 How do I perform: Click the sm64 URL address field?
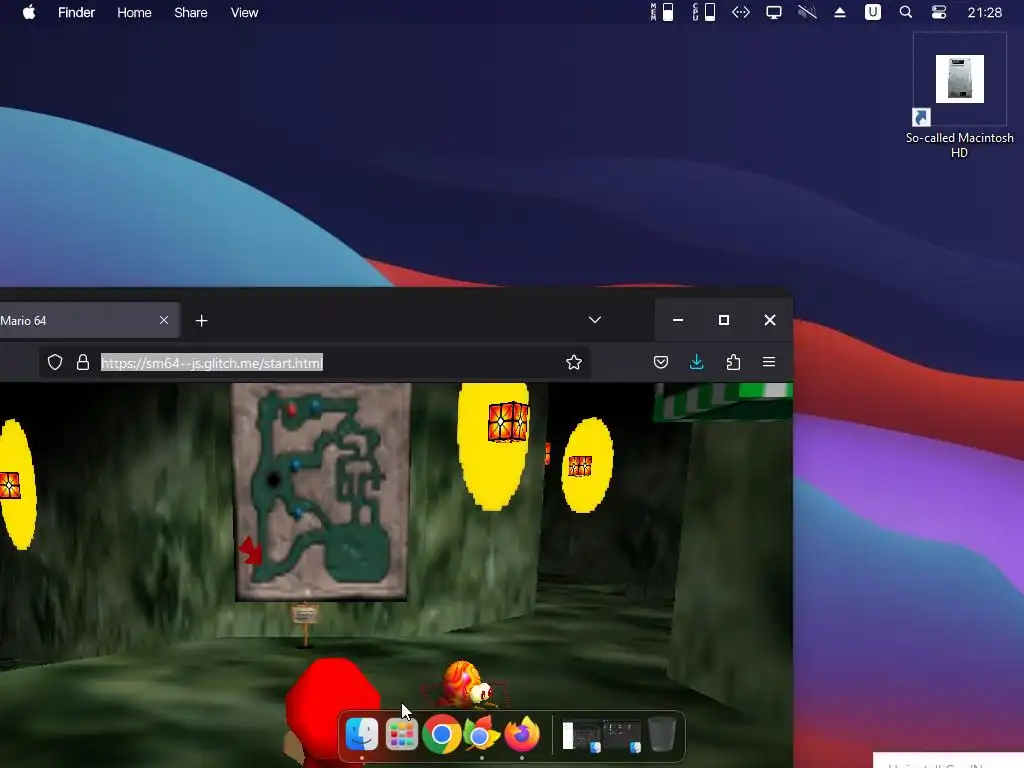pyautogui.click(x=314, y=362)
